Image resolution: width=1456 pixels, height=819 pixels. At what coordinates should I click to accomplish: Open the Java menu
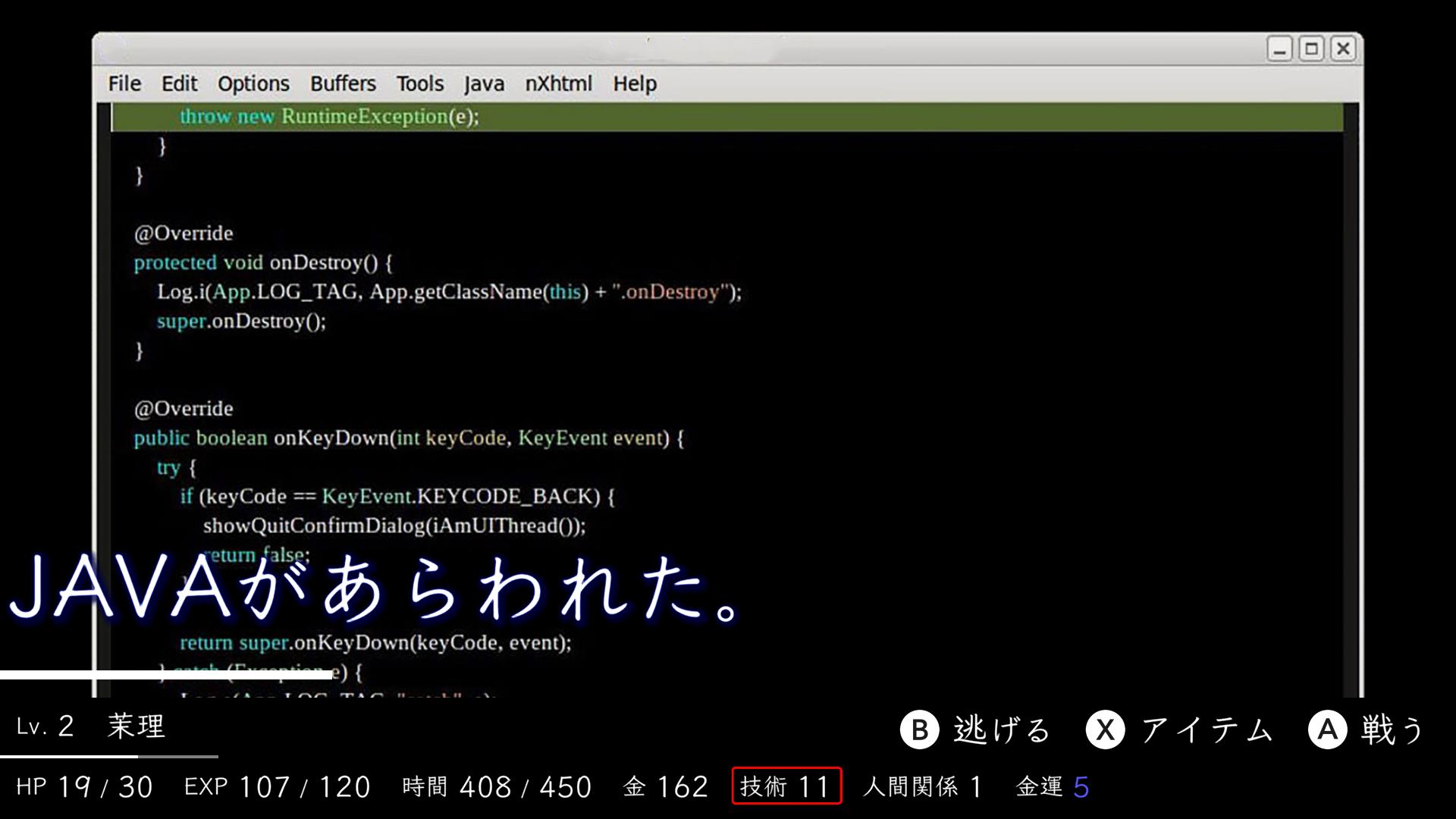click(484, 83)
